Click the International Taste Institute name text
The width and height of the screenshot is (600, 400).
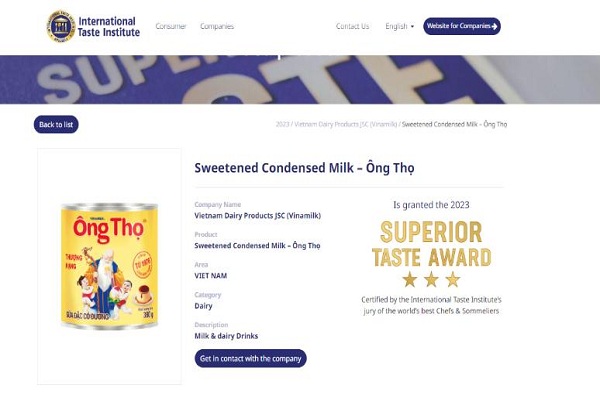coord(108,26)
